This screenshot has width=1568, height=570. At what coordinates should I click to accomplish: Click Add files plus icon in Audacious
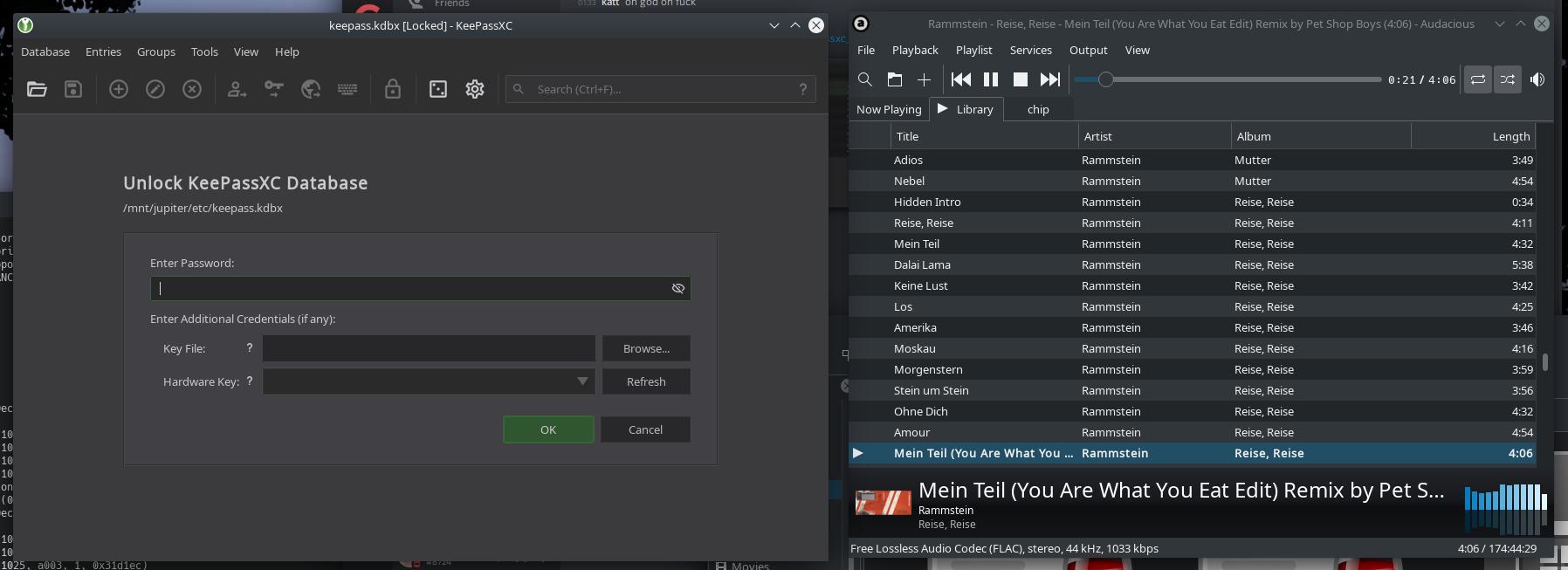(x=924, y=79)
